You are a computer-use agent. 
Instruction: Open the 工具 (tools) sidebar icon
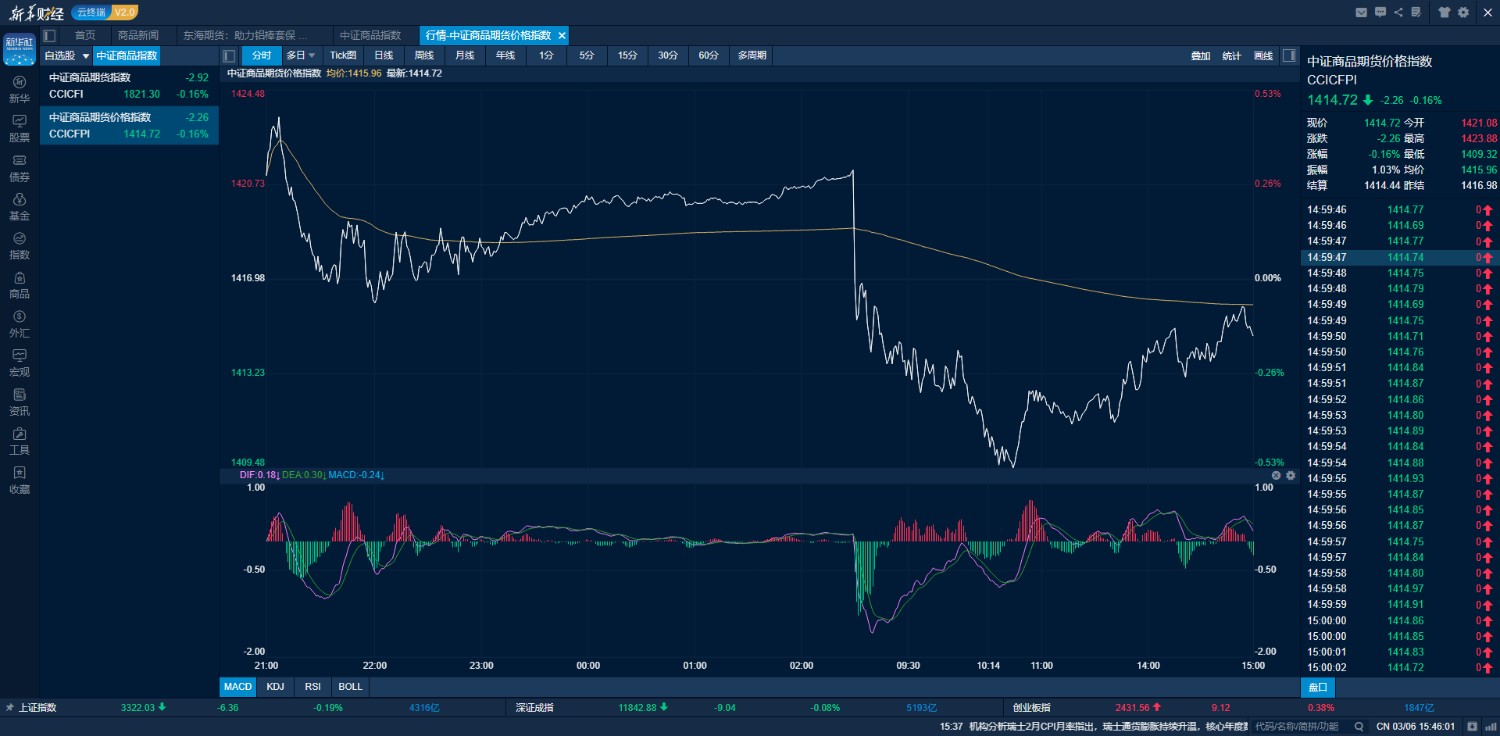(19, 440)
